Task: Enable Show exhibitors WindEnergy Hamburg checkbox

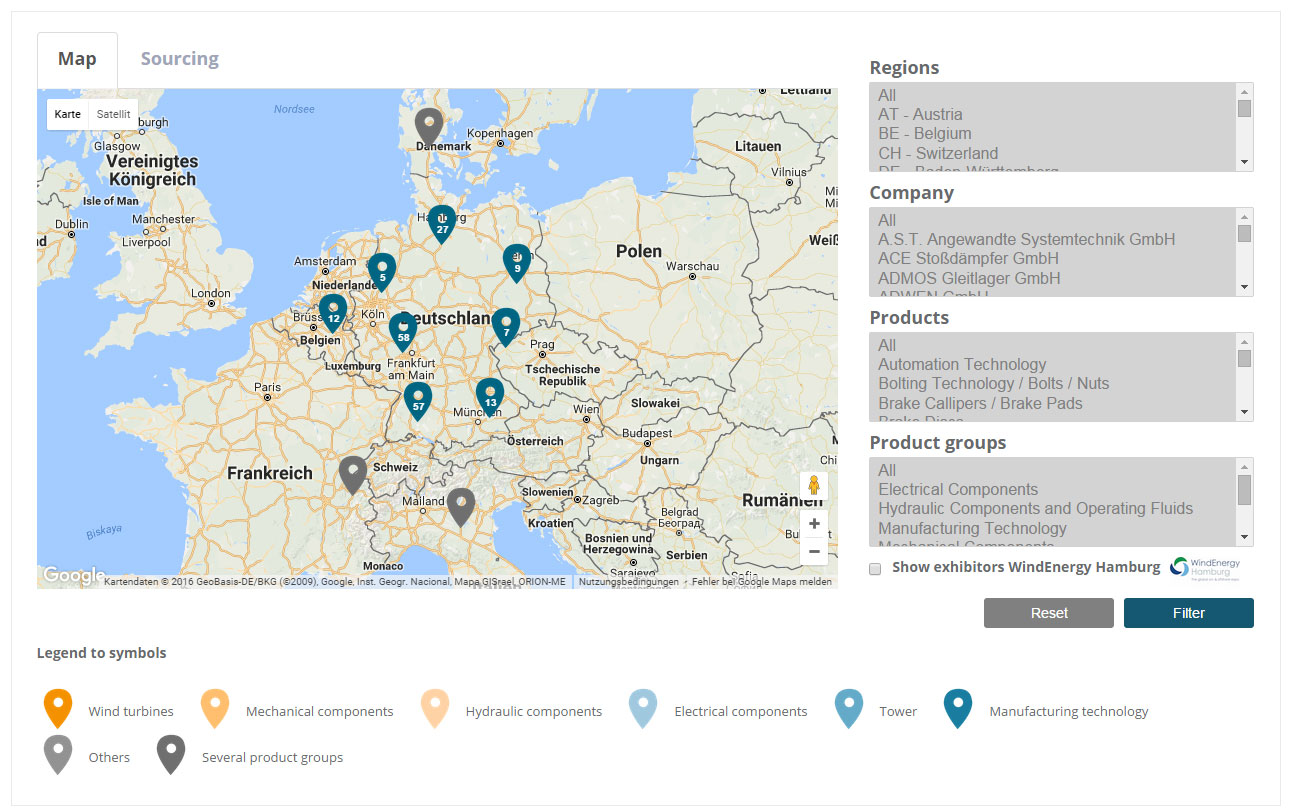Action: point(875,568)
